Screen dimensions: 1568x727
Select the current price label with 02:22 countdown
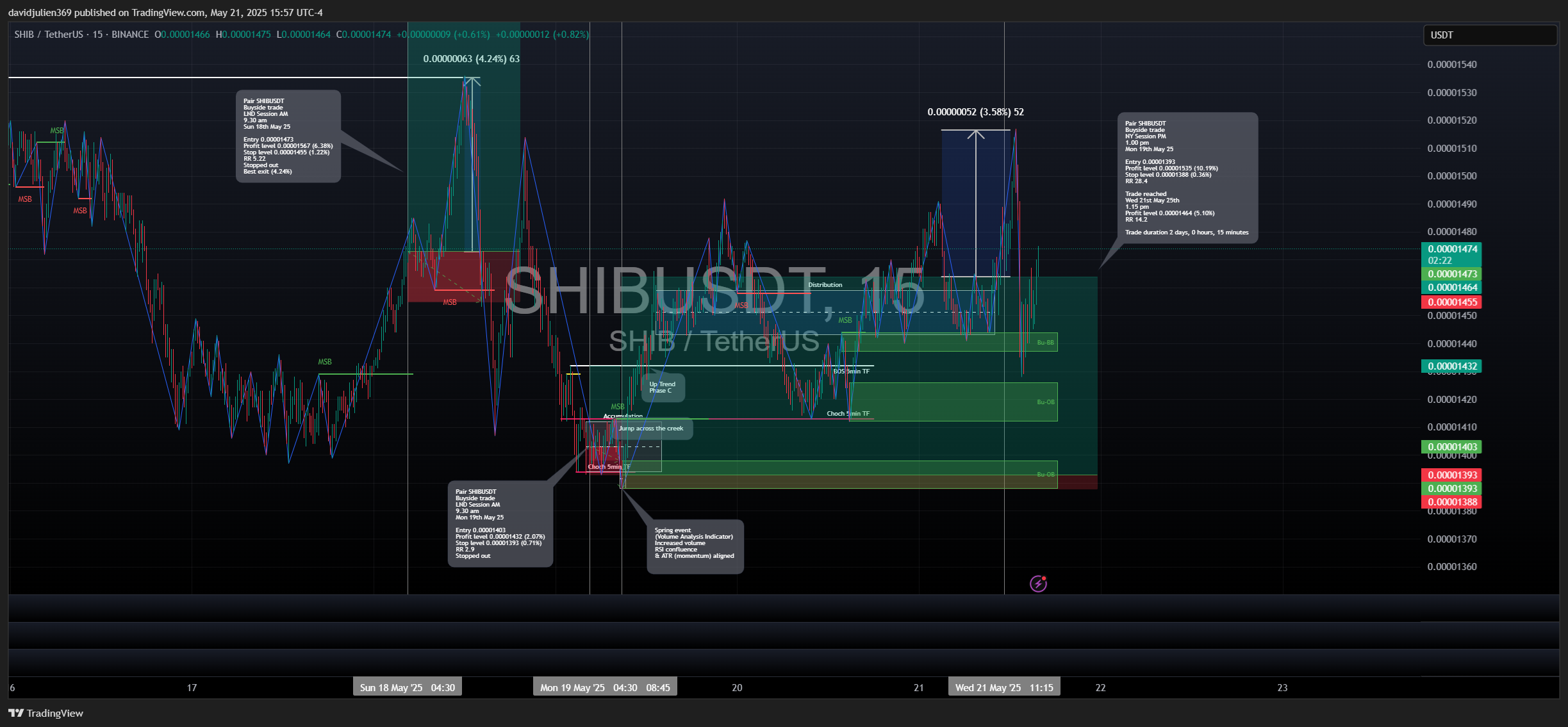1451,254
